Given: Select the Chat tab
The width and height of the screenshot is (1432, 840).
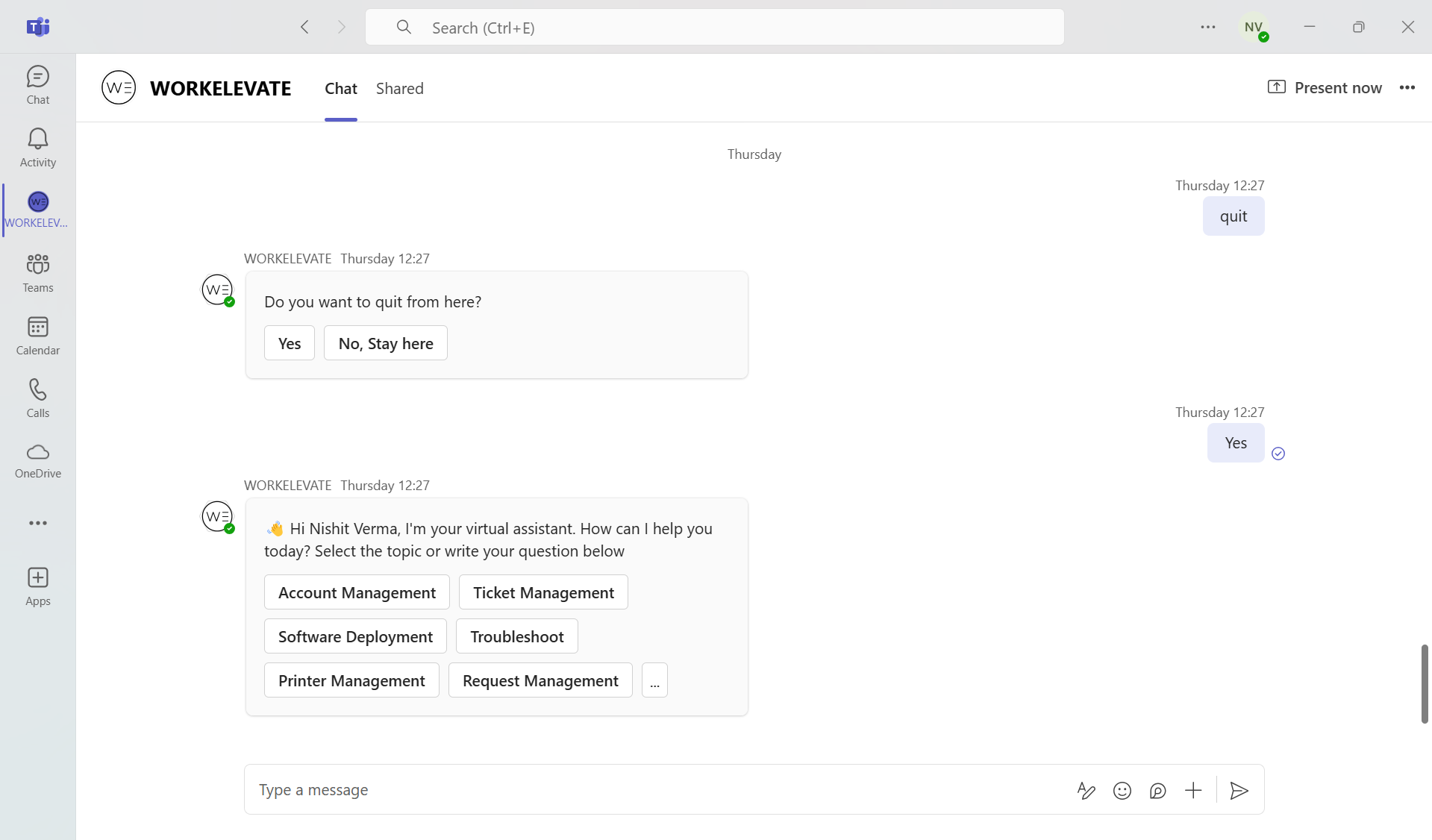Looking at the screenshot, I should coord(341,88).
